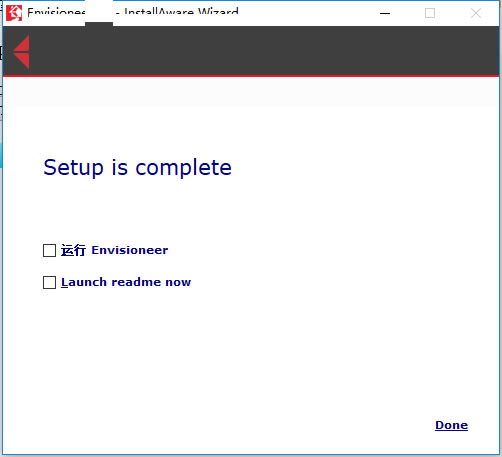Click the 'Setup is complete' heading
The width and height of the screenshot is (502, 457).
click(x=137, y=167)
